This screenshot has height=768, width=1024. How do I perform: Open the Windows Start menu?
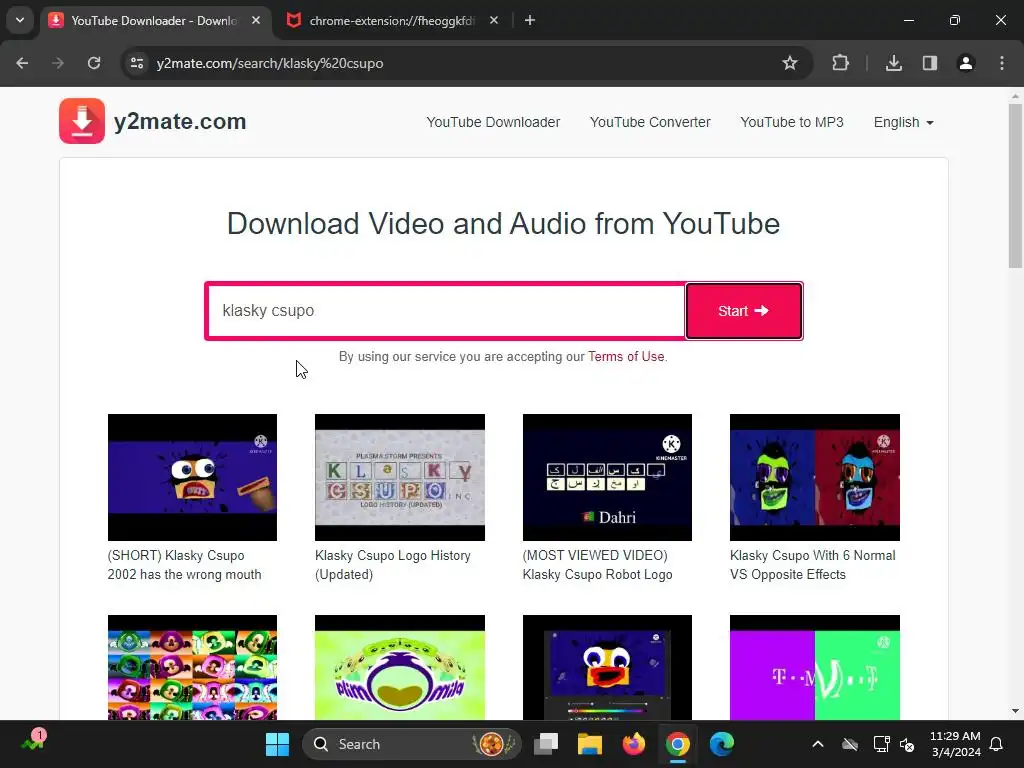tap(277, 744)
